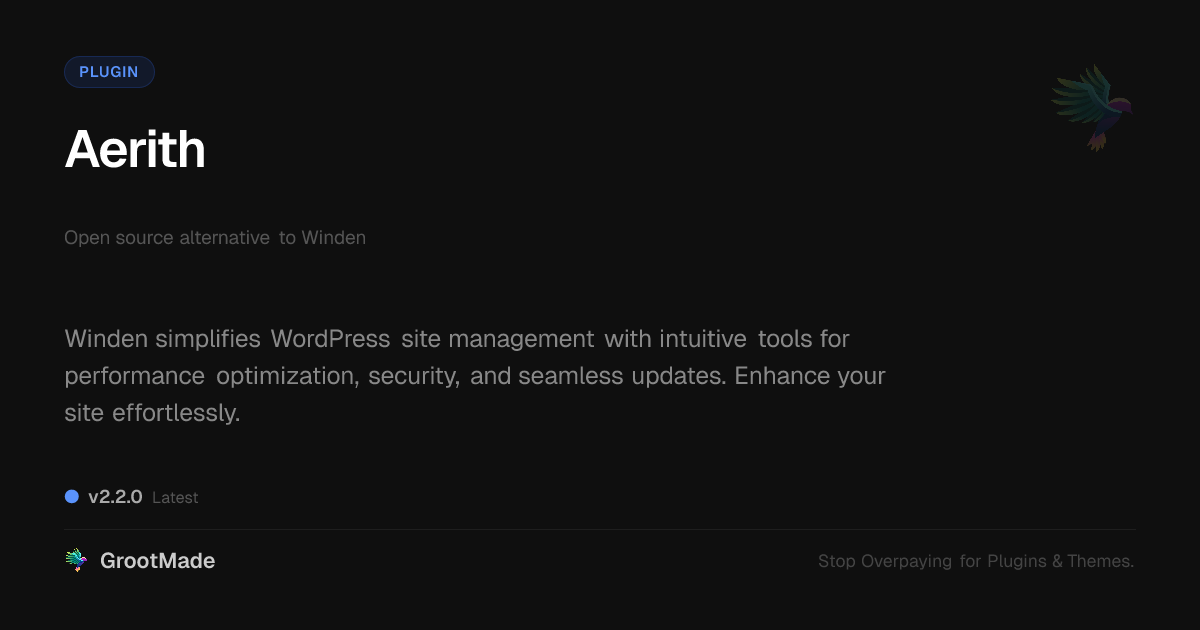Click the word "Themes." in the tagline
The width and height of the screenshot is (1200, 630).
(1100, 562)
